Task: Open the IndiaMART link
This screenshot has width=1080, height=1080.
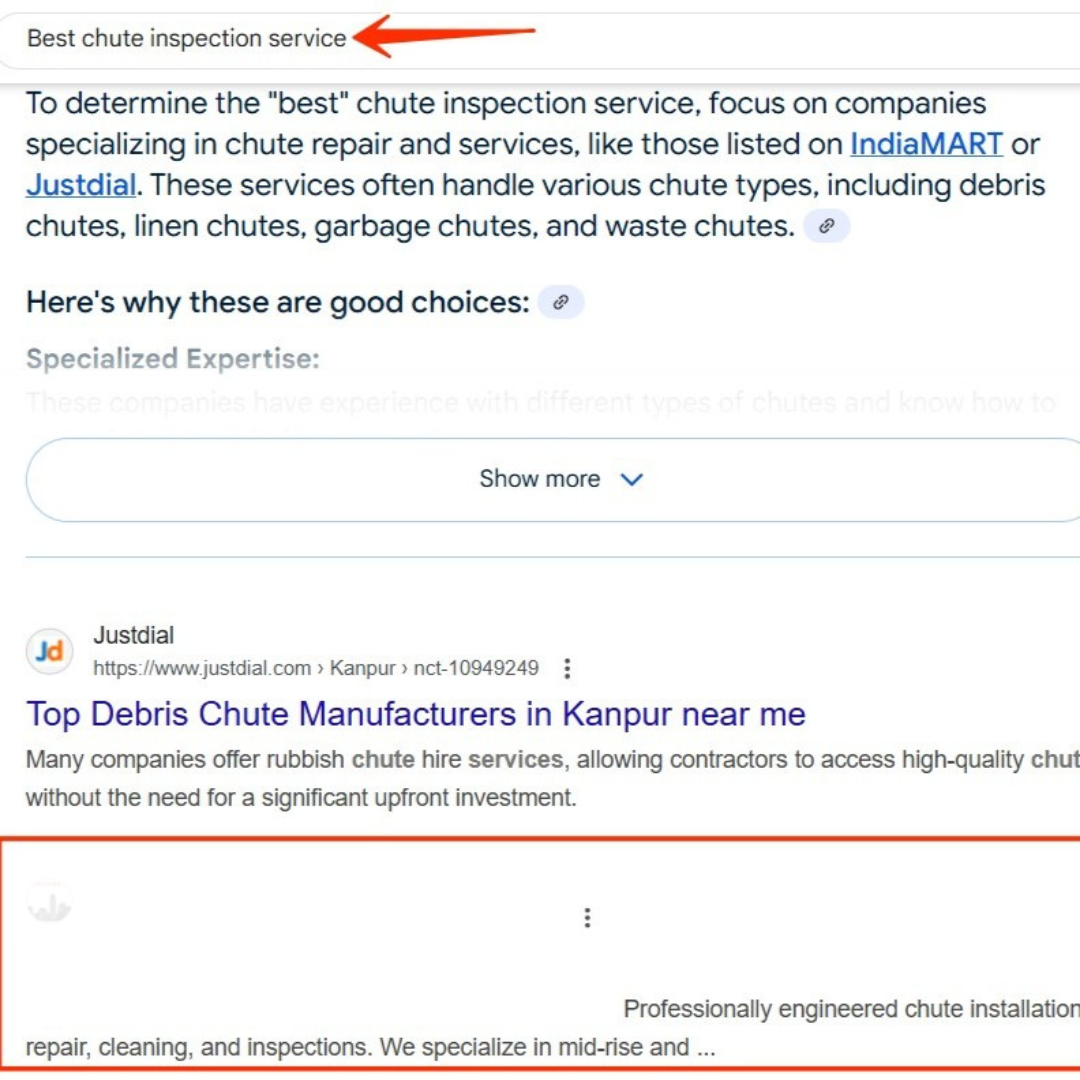Action: click(926, 144)
